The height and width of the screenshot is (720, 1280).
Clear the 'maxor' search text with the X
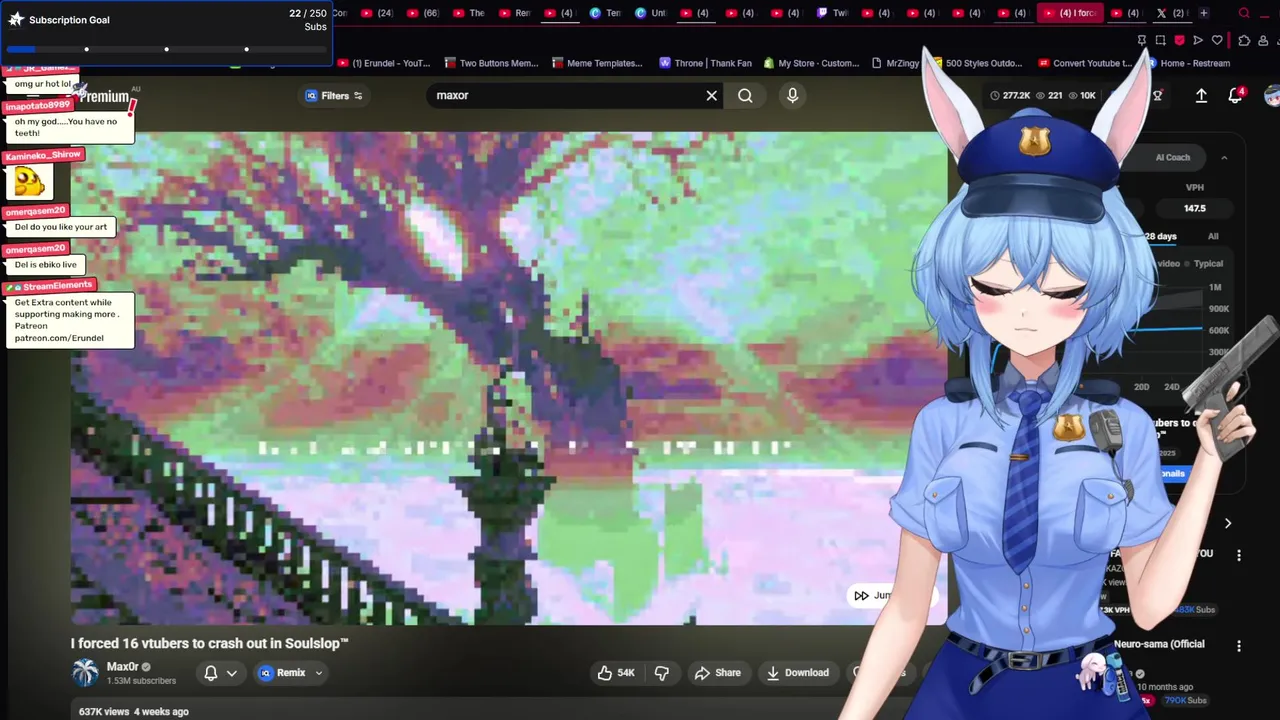[711, 96]
